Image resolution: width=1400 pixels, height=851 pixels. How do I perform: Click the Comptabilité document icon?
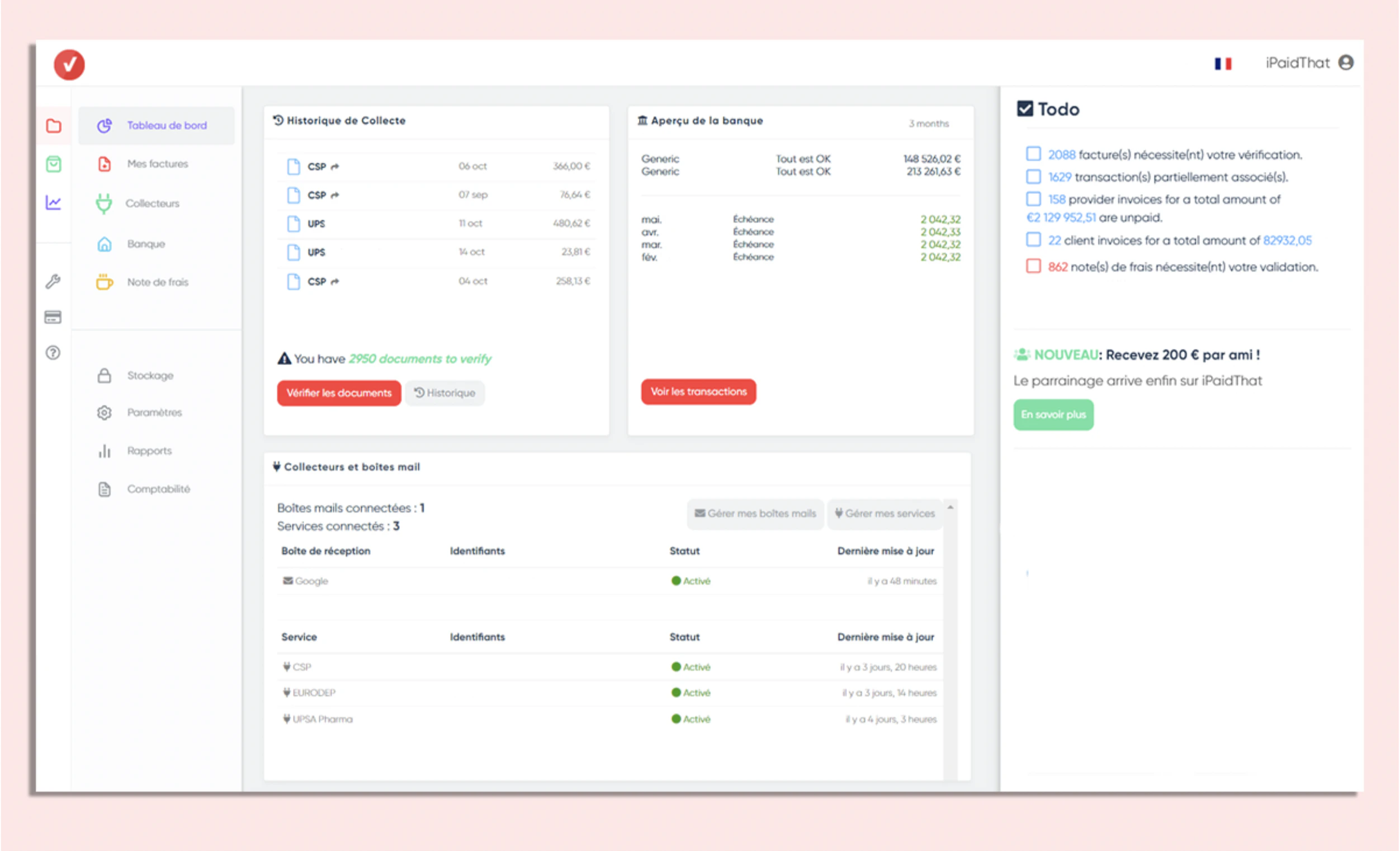105,489
